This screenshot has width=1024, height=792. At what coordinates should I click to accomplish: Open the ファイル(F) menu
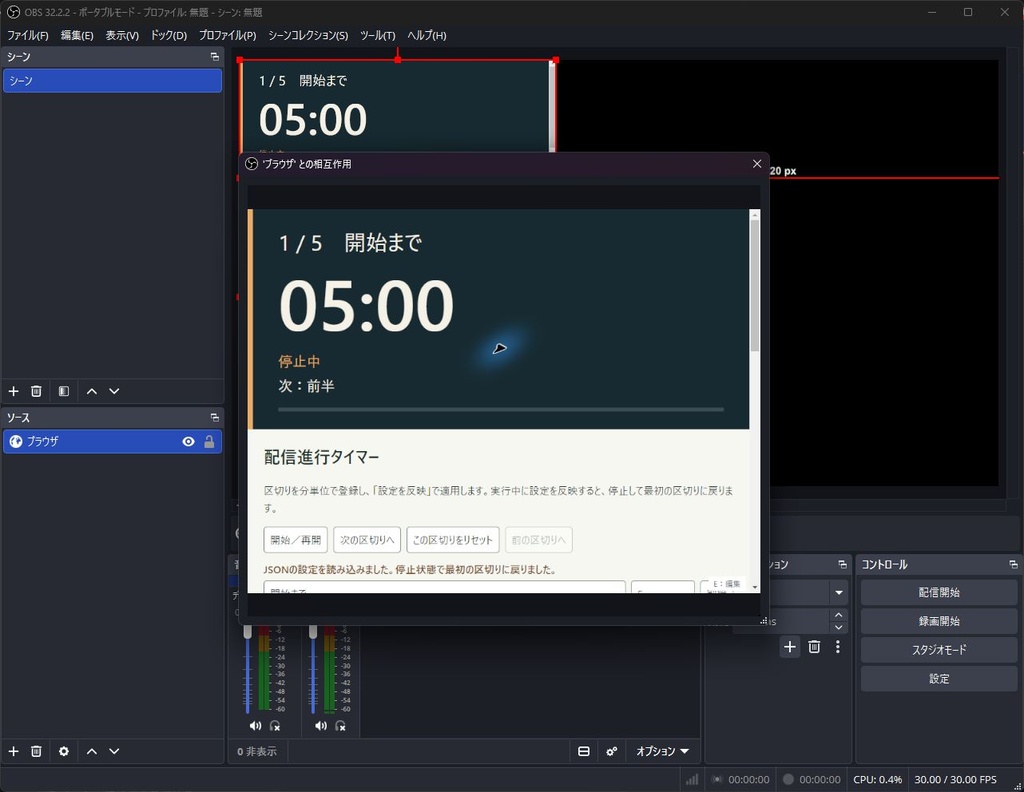coord(27,35)
